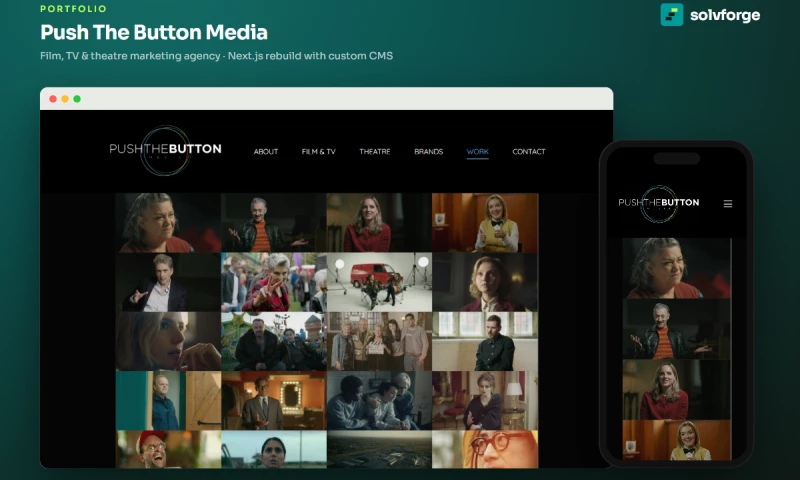The image size is (800, 480).
Task: Open the BRANDS nav item
Action: 429,151
